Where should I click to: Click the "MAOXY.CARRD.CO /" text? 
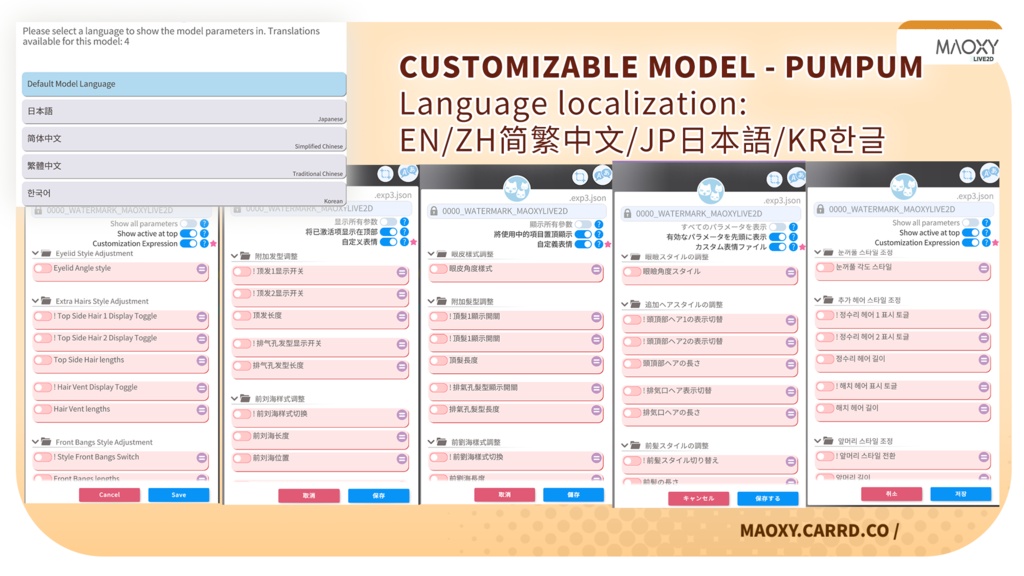coord(820,530)
